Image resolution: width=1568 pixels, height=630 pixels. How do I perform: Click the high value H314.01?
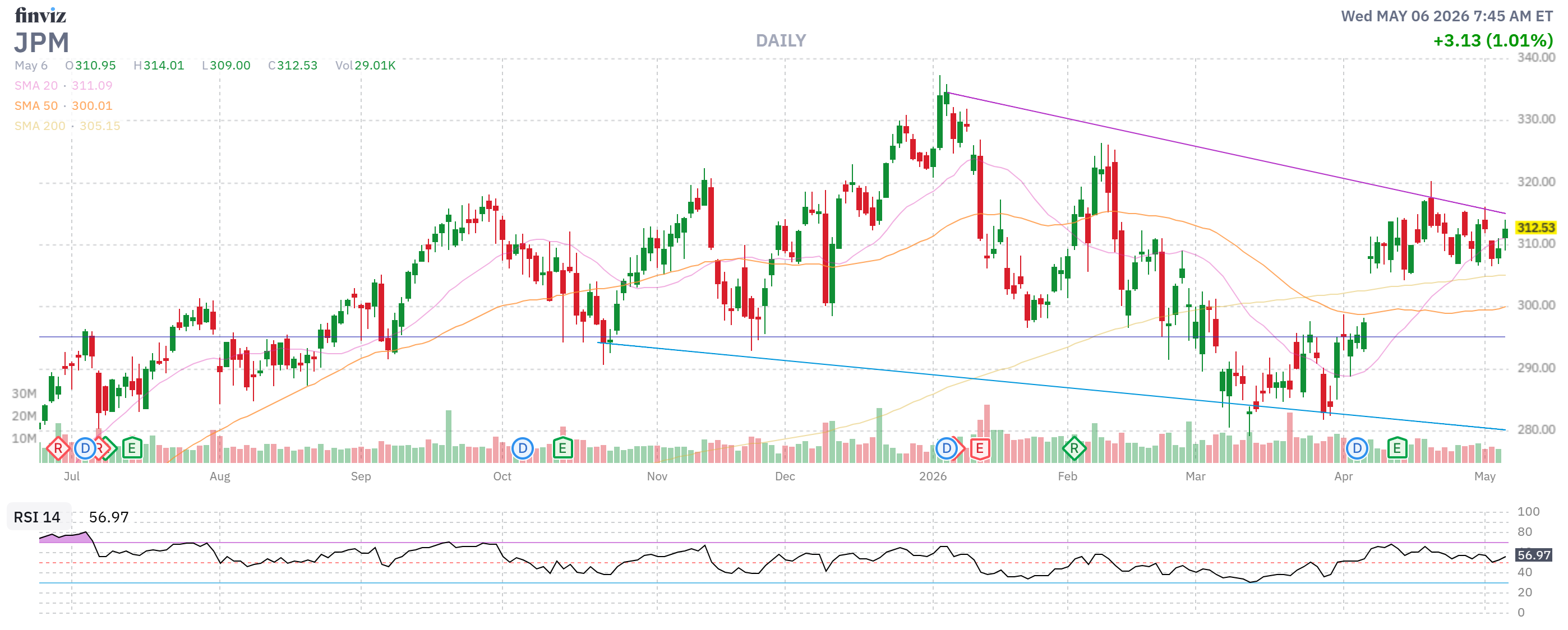[159, 66]
